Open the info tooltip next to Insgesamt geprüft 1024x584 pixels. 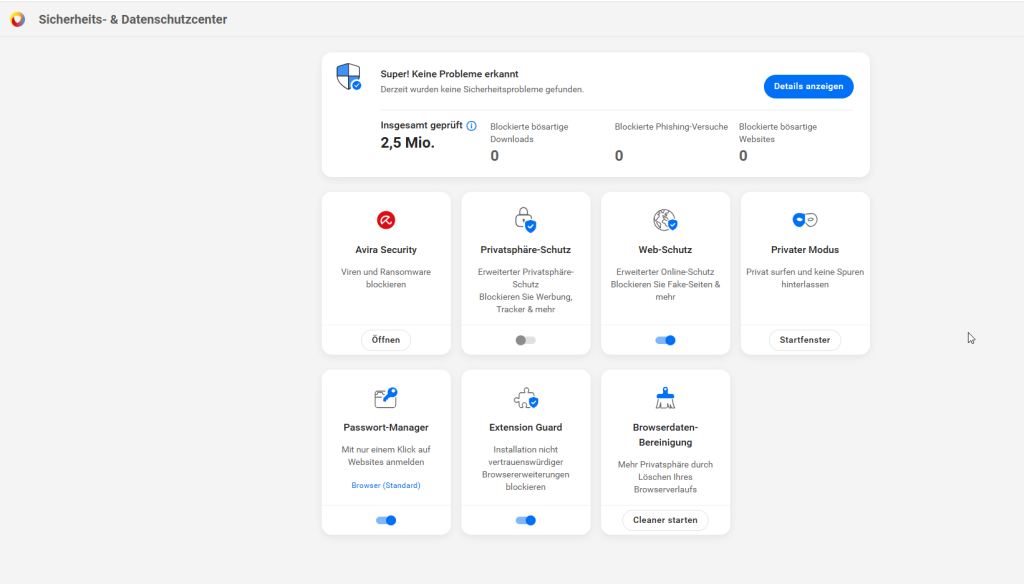click(x=470, y=124)
